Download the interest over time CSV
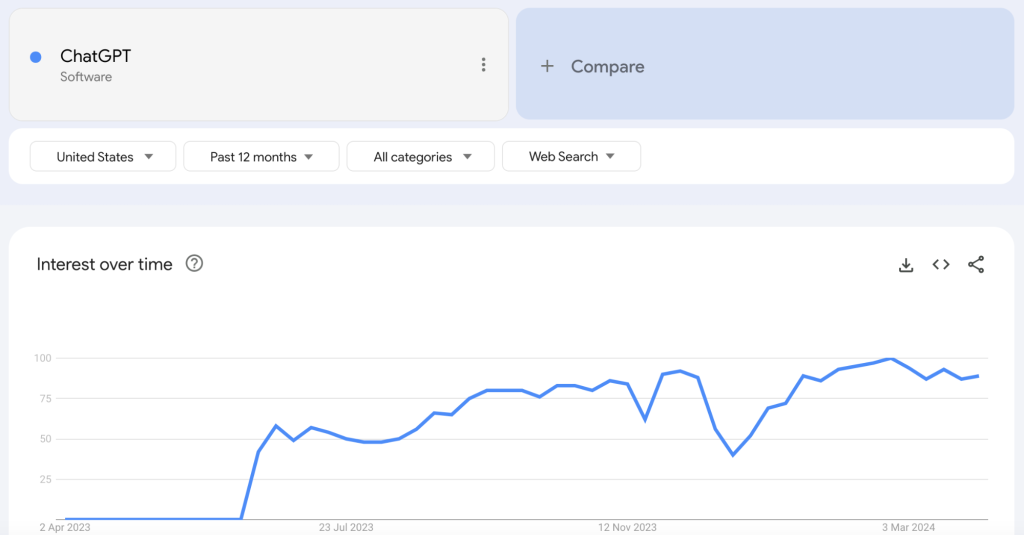This screenshot has width=1024, height=535. coord(906,265)
